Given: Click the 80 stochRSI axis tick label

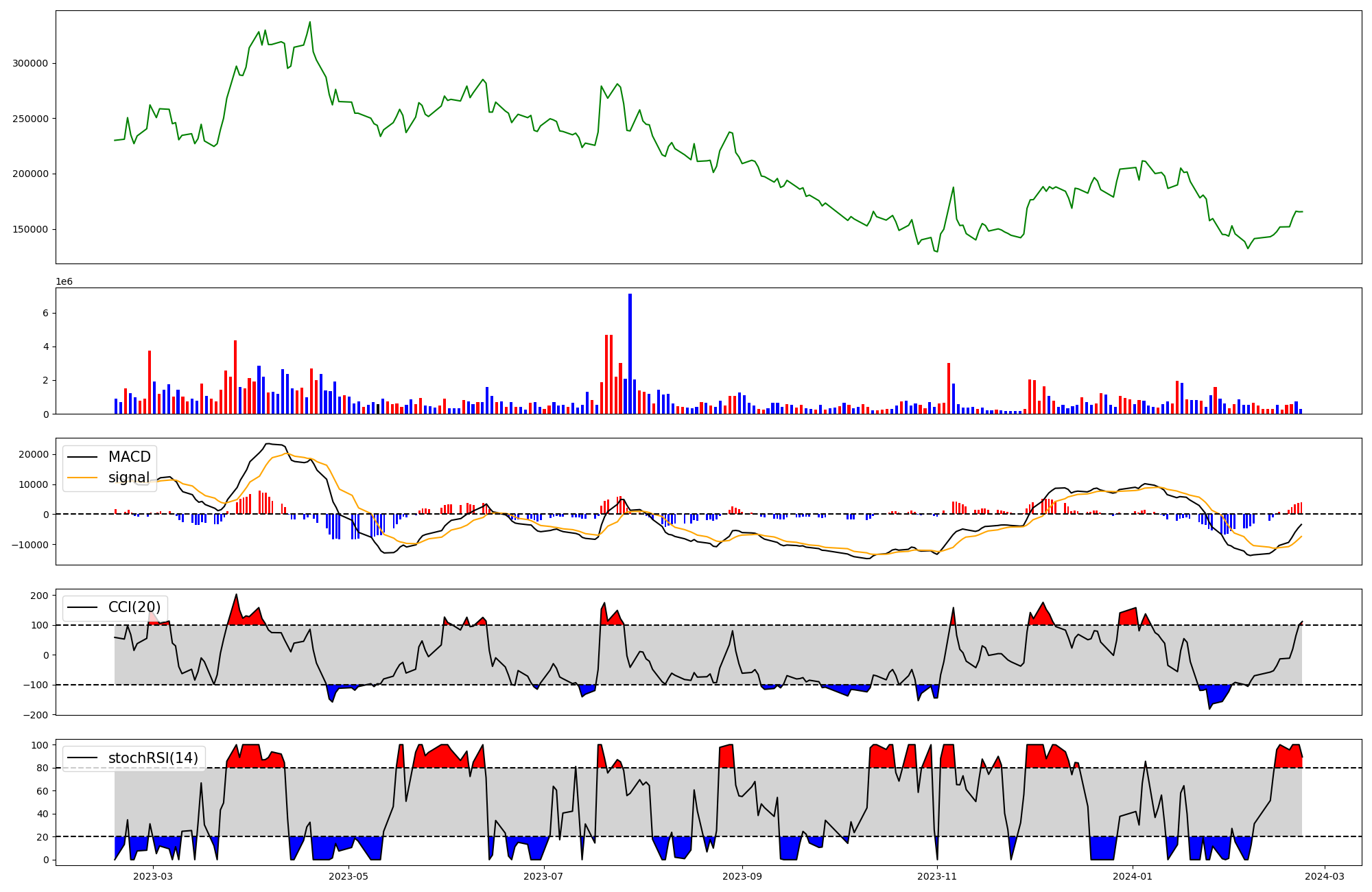Looking at the screenshot, I should [43, 768].
